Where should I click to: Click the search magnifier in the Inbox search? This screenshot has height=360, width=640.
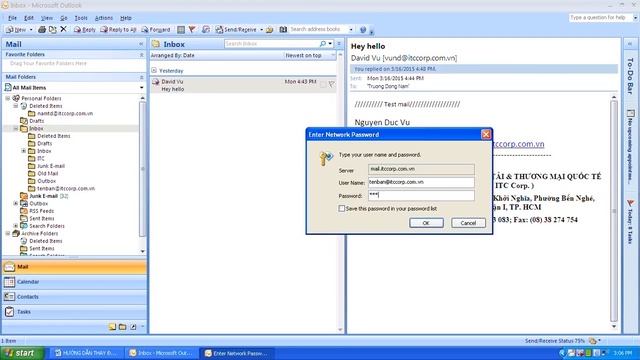coord(323,44)
